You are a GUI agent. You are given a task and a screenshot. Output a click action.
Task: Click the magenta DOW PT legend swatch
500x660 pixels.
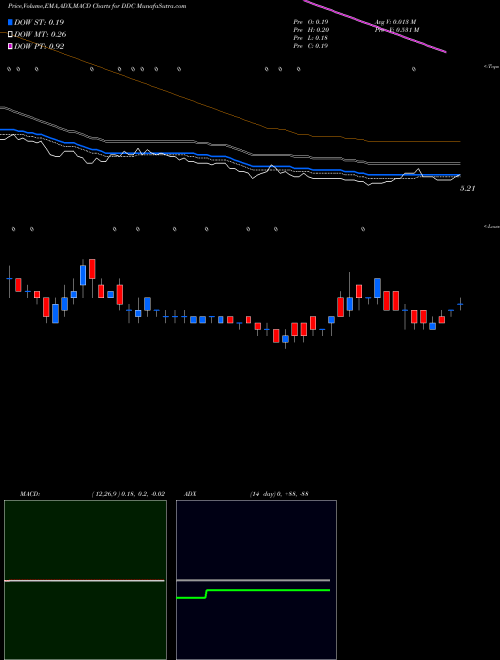[x=10, y=46]
